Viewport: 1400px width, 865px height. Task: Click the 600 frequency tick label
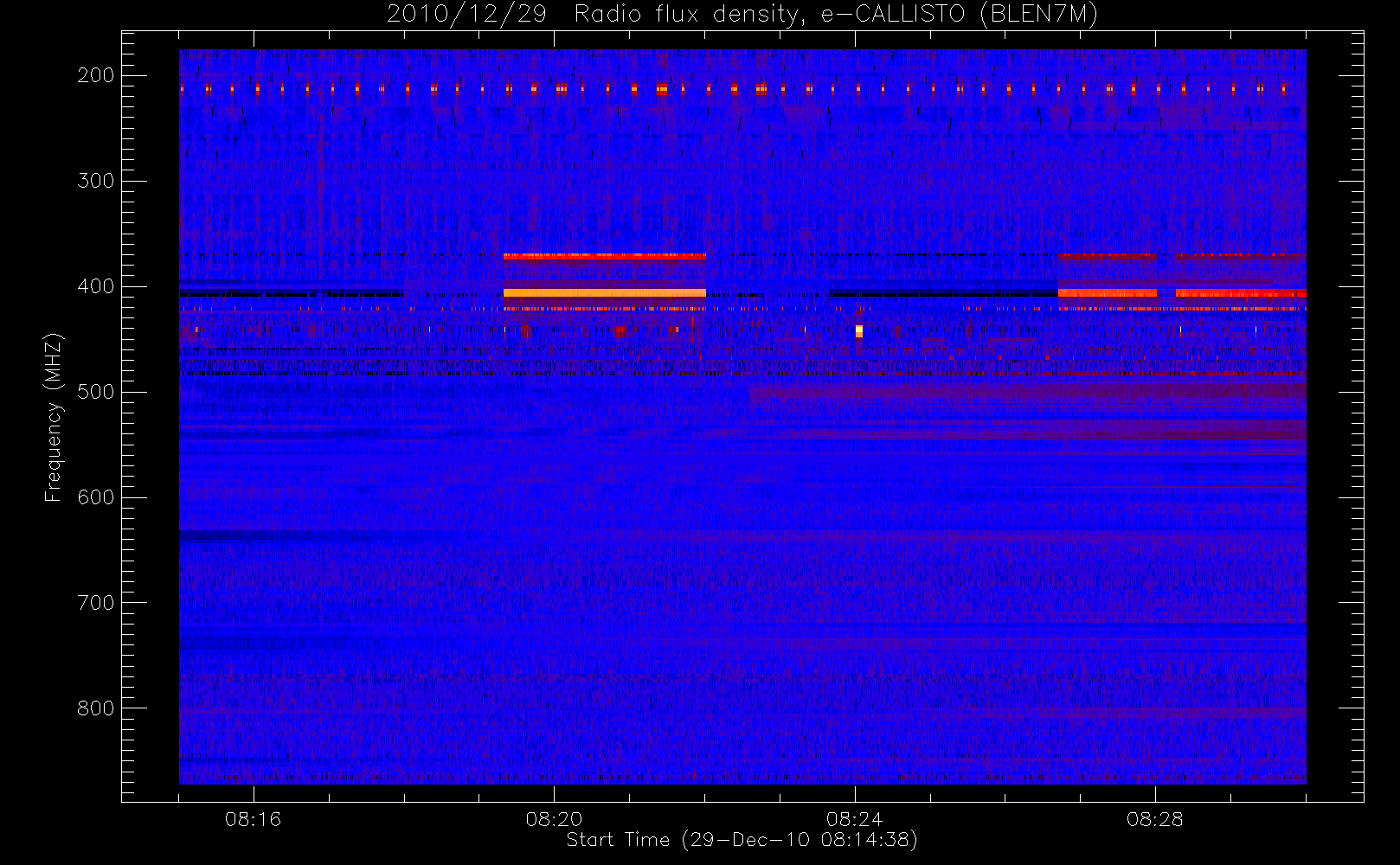tap(96, 497)
